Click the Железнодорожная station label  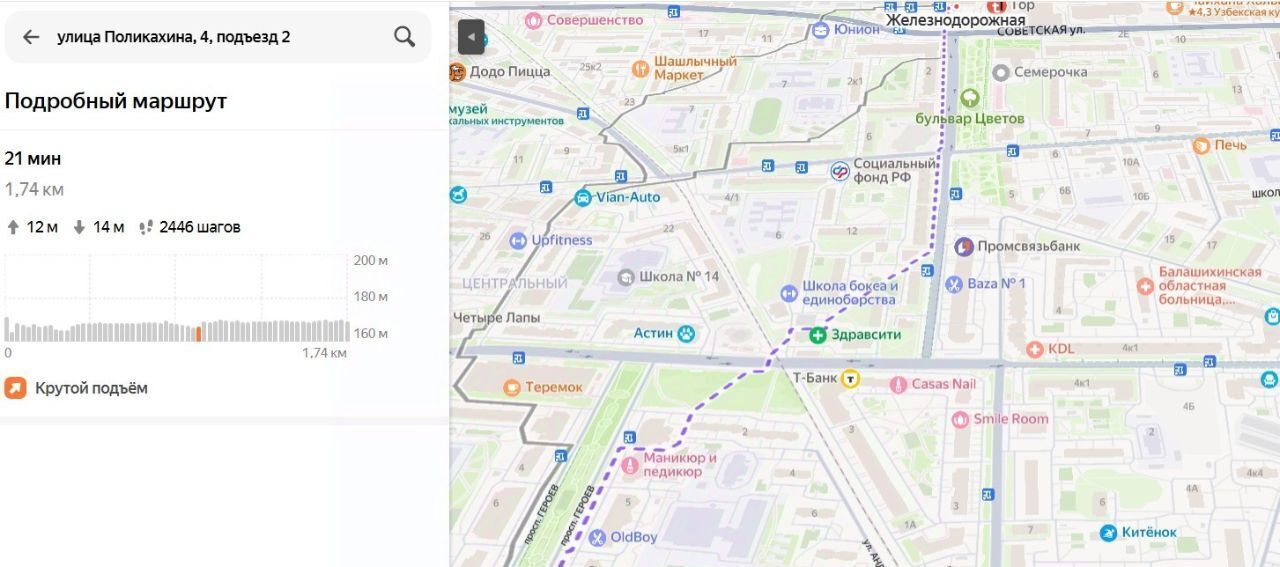coord(955,20)
